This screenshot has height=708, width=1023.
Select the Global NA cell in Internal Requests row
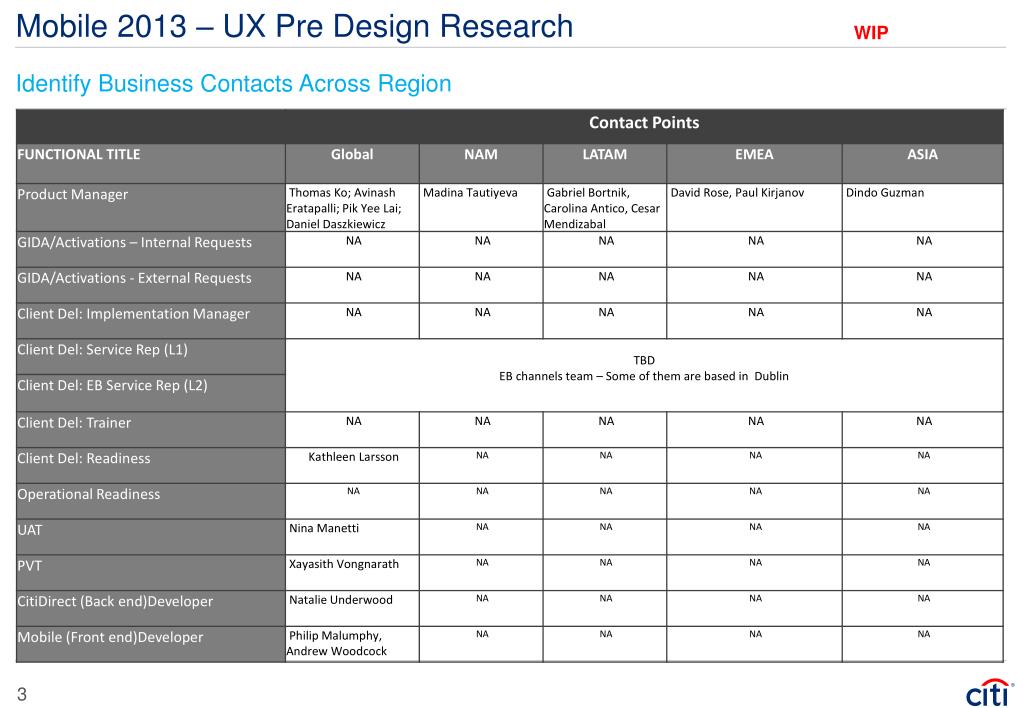(x=352, y=249)
